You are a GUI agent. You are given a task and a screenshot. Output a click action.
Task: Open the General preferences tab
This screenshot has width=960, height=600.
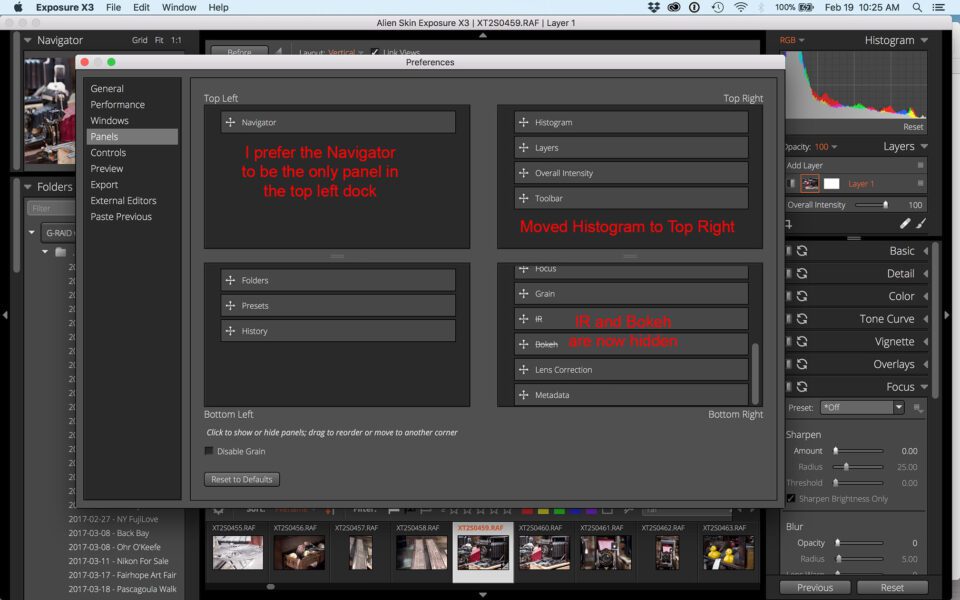[107, 89]
